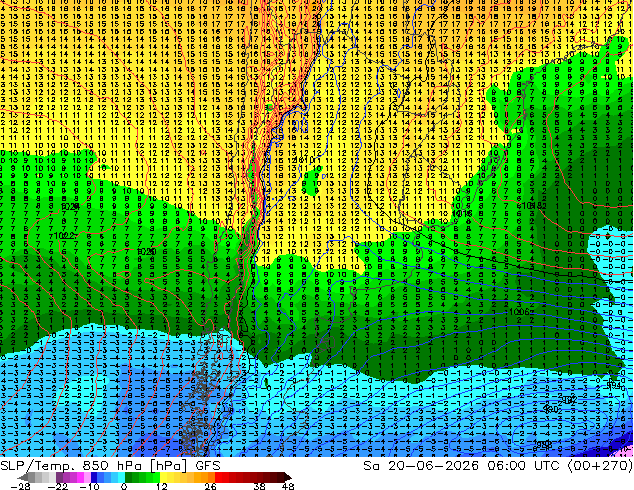634x490 pixels.
Task: Select the 0 label on the temperature scale
Action: pos(124,486)
